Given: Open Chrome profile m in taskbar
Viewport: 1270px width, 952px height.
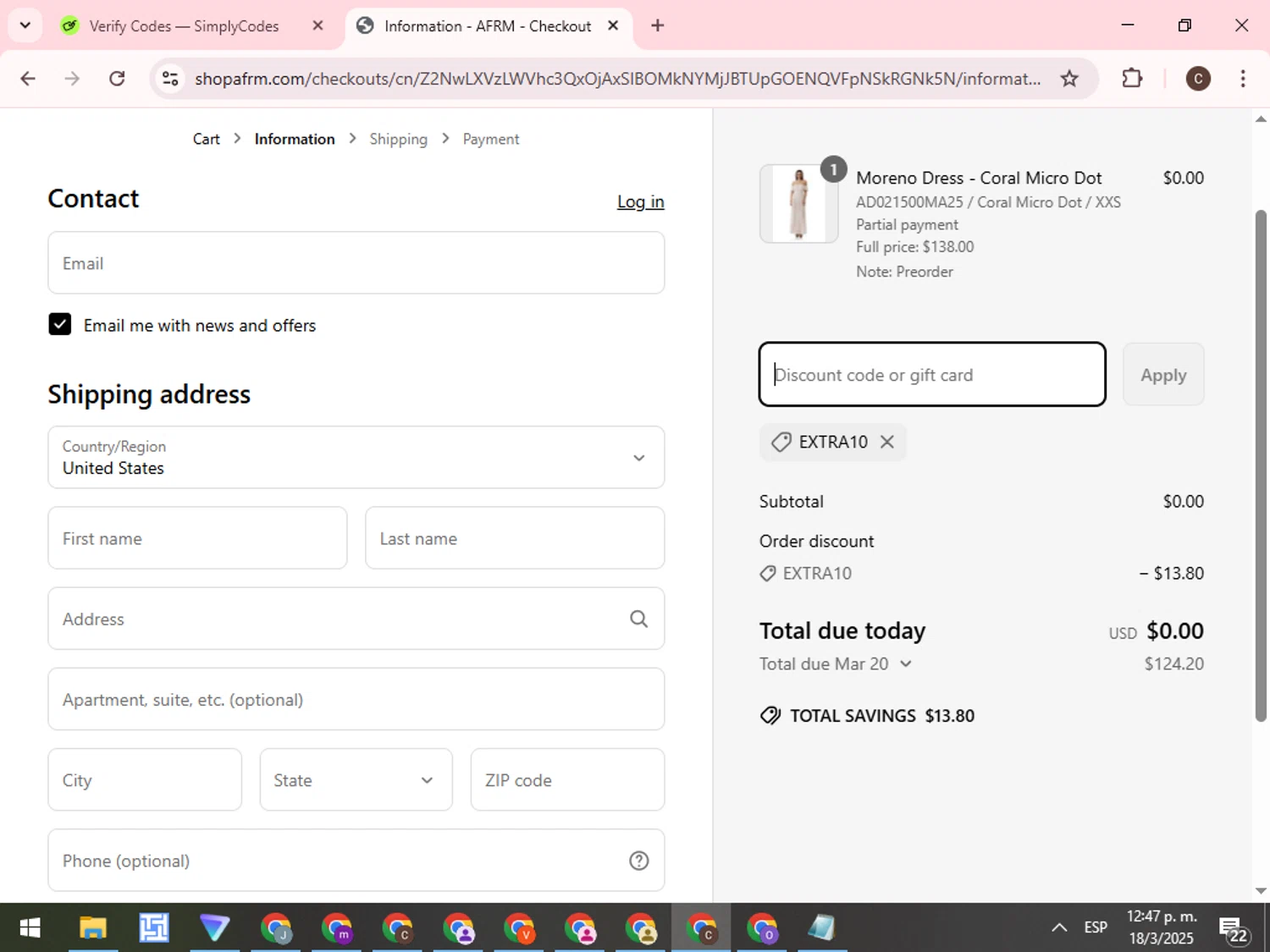Looking at the screenshot, I should 337,928.
